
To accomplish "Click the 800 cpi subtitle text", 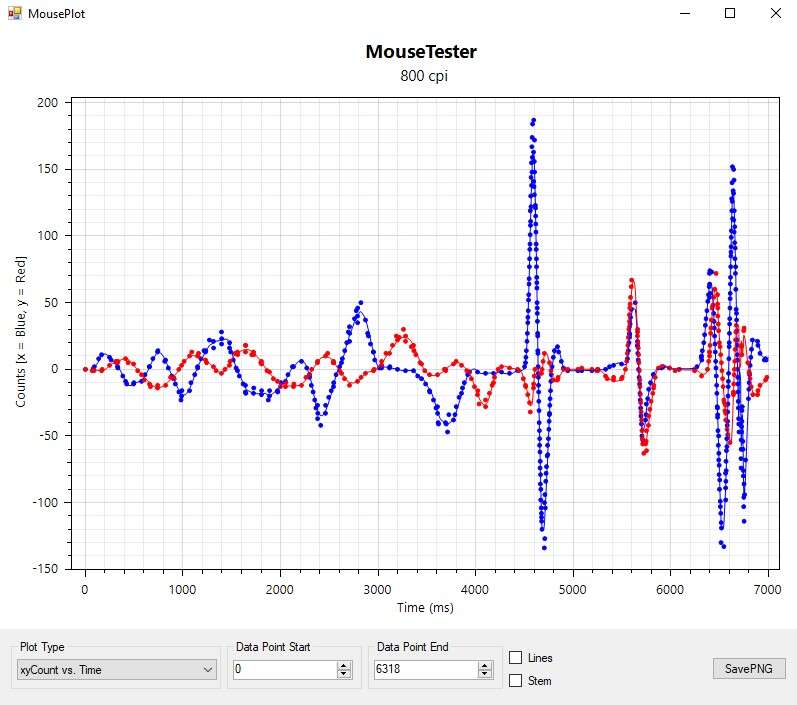I will click(x=421, y=76).
